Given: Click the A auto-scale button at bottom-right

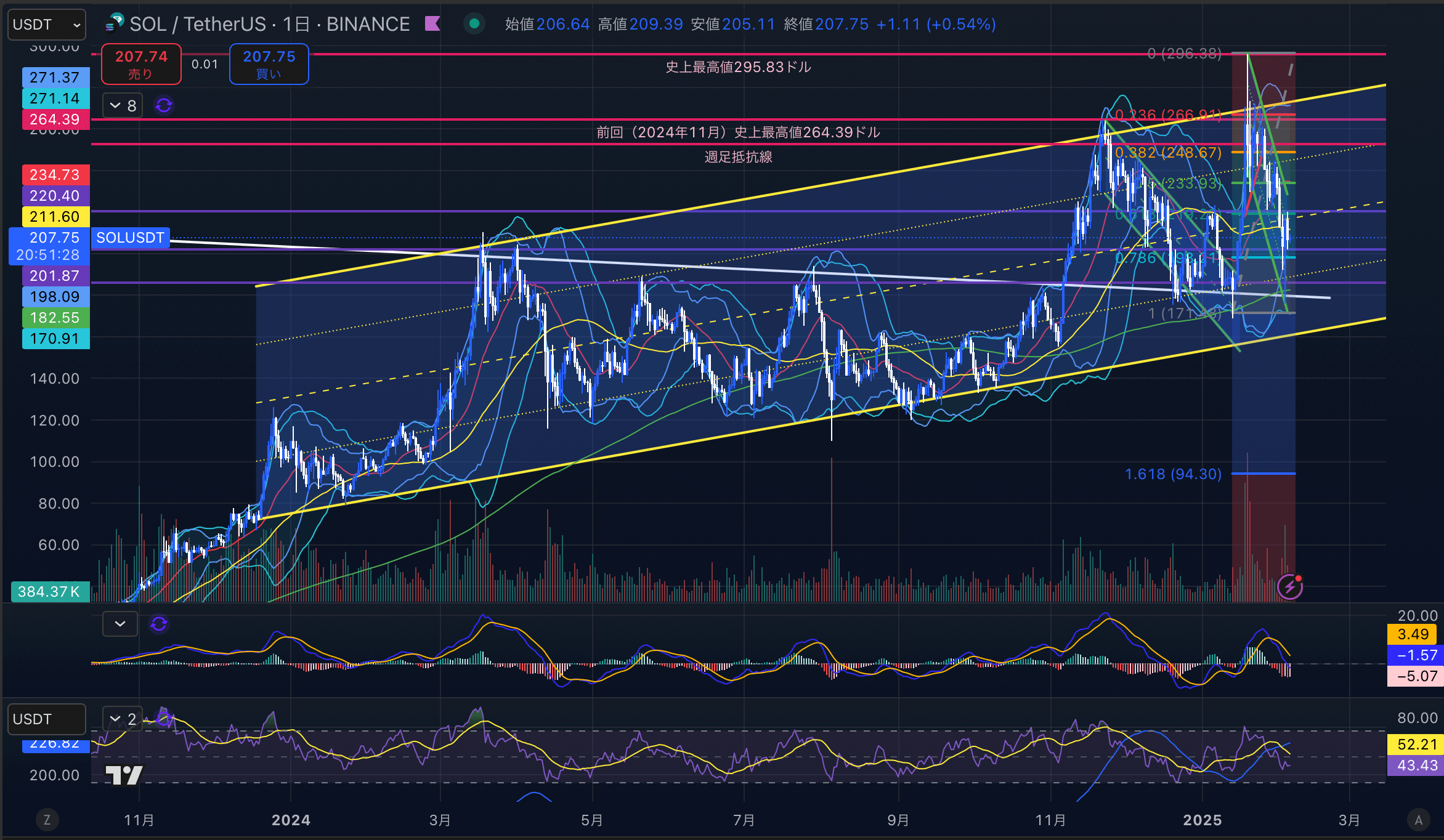Looking at the screenshot, I should pos(1419,820).
